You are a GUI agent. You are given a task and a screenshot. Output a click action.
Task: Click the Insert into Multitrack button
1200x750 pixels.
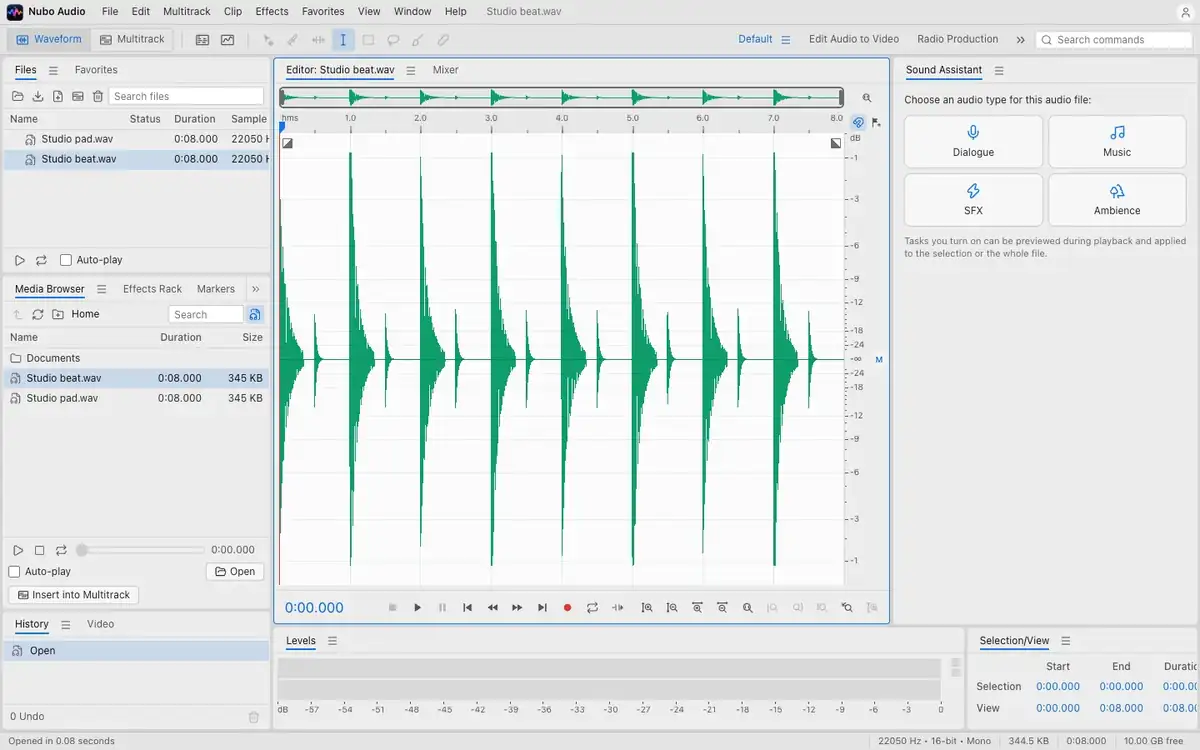point(74,595)
